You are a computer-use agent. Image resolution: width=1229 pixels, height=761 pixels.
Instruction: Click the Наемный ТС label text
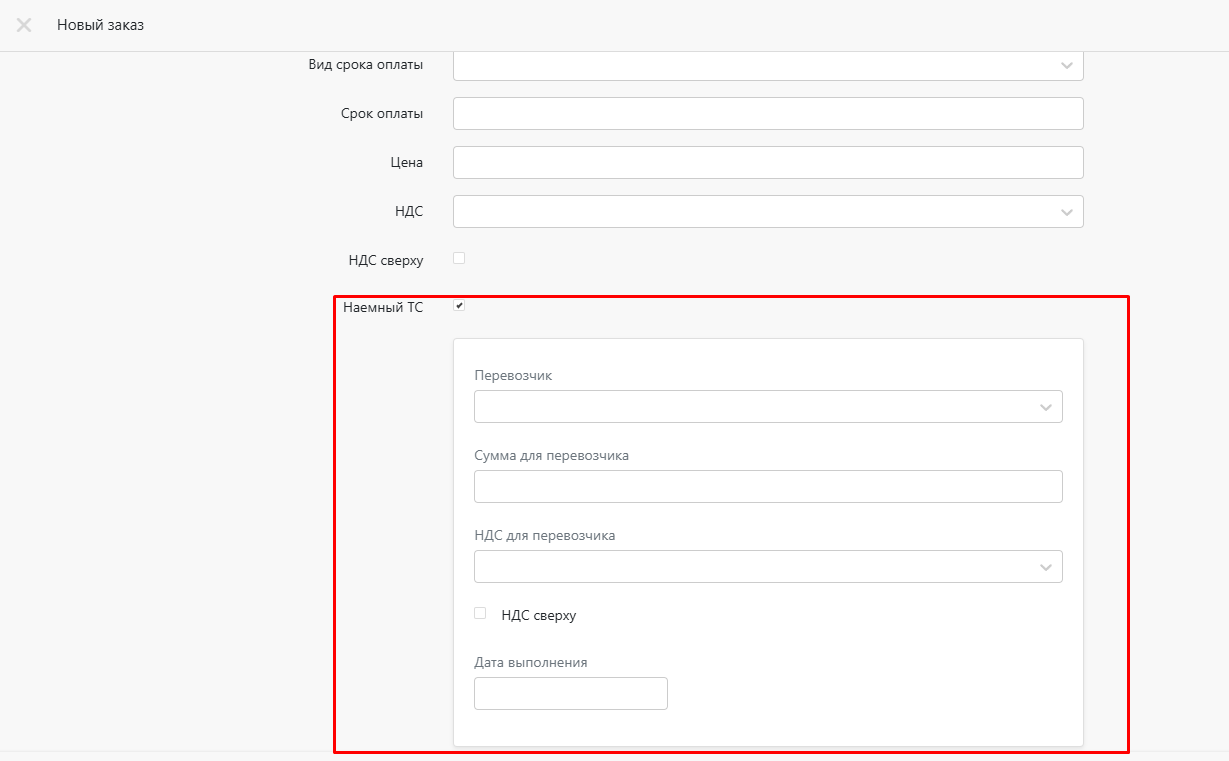click(x=383, y=308)
